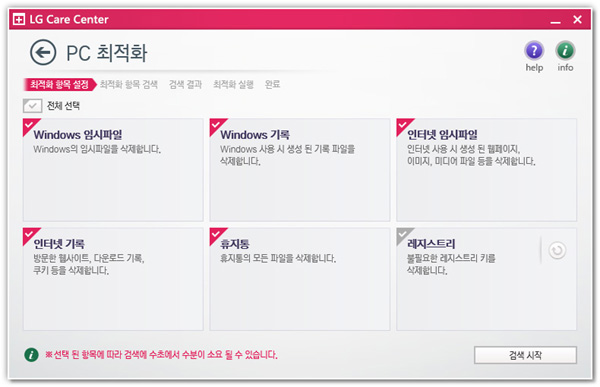Click the LG Care Center title text

(x=69, y=19)
